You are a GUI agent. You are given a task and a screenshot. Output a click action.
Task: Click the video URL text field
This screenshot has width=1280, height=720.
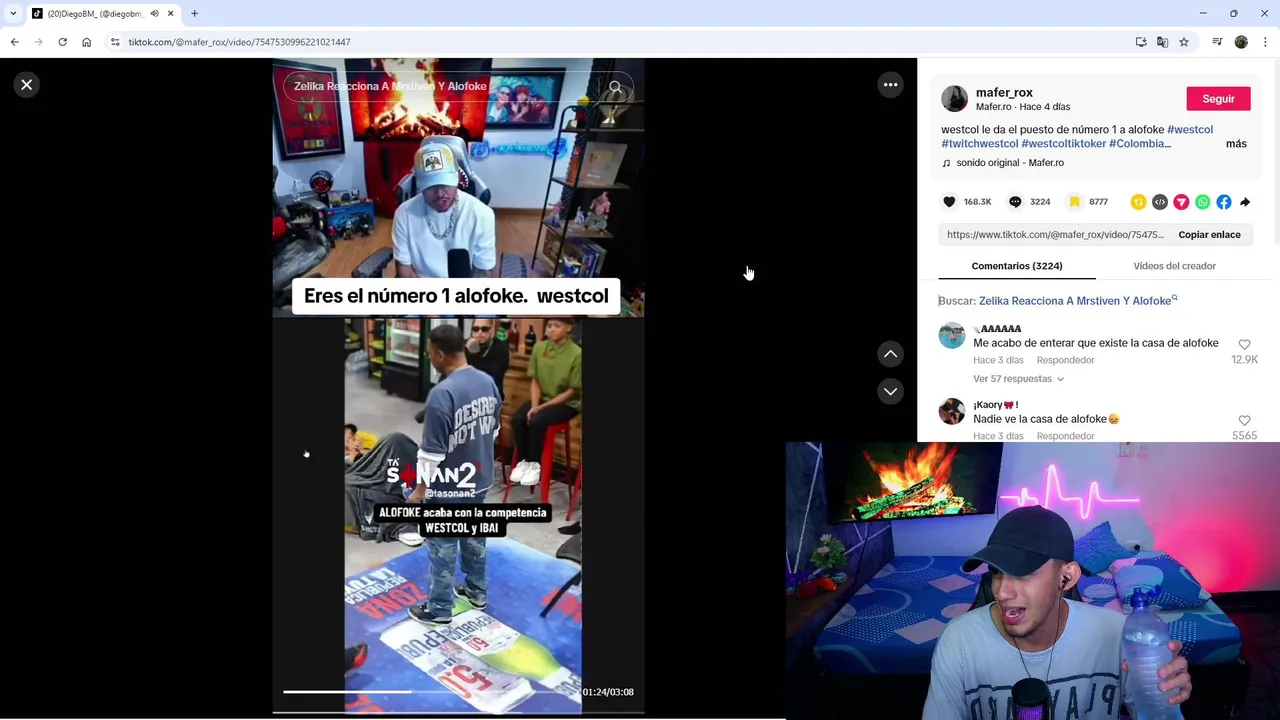coord(1055,235)
